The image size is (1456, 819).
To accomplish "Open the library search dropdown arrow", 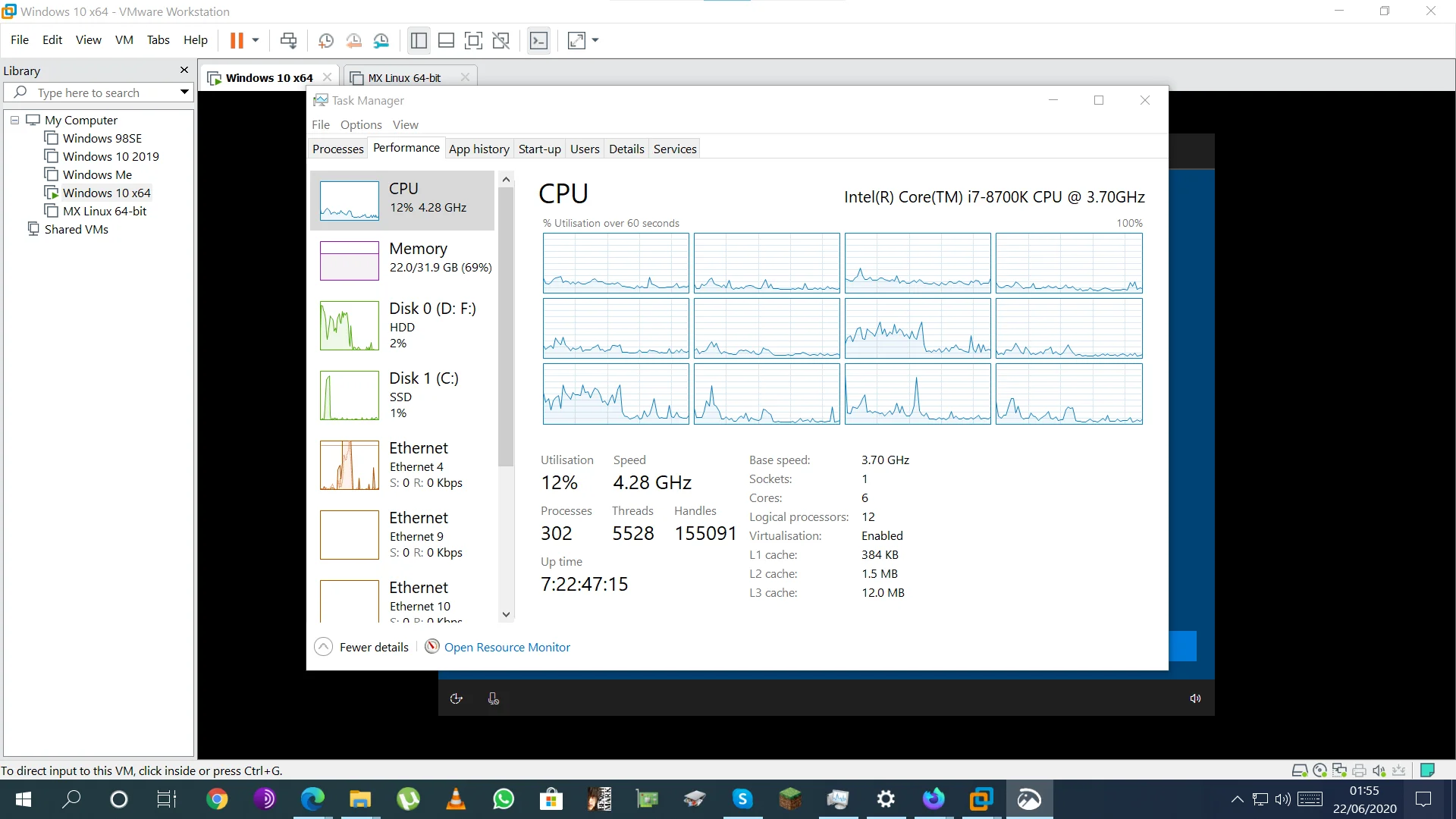I will point(184,93).
